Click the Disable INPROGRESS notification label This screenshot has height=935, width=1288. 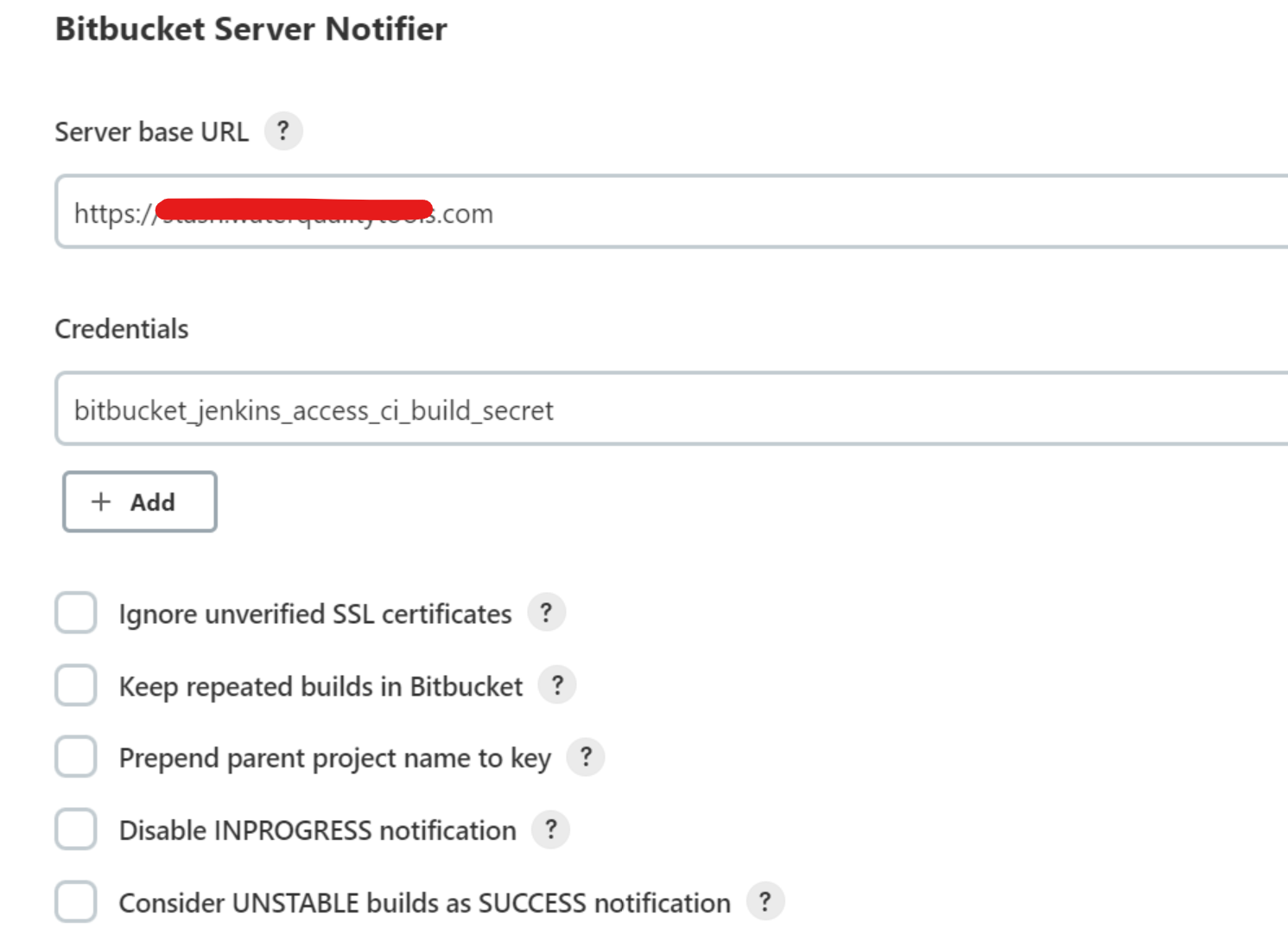(x=317, y=831)
